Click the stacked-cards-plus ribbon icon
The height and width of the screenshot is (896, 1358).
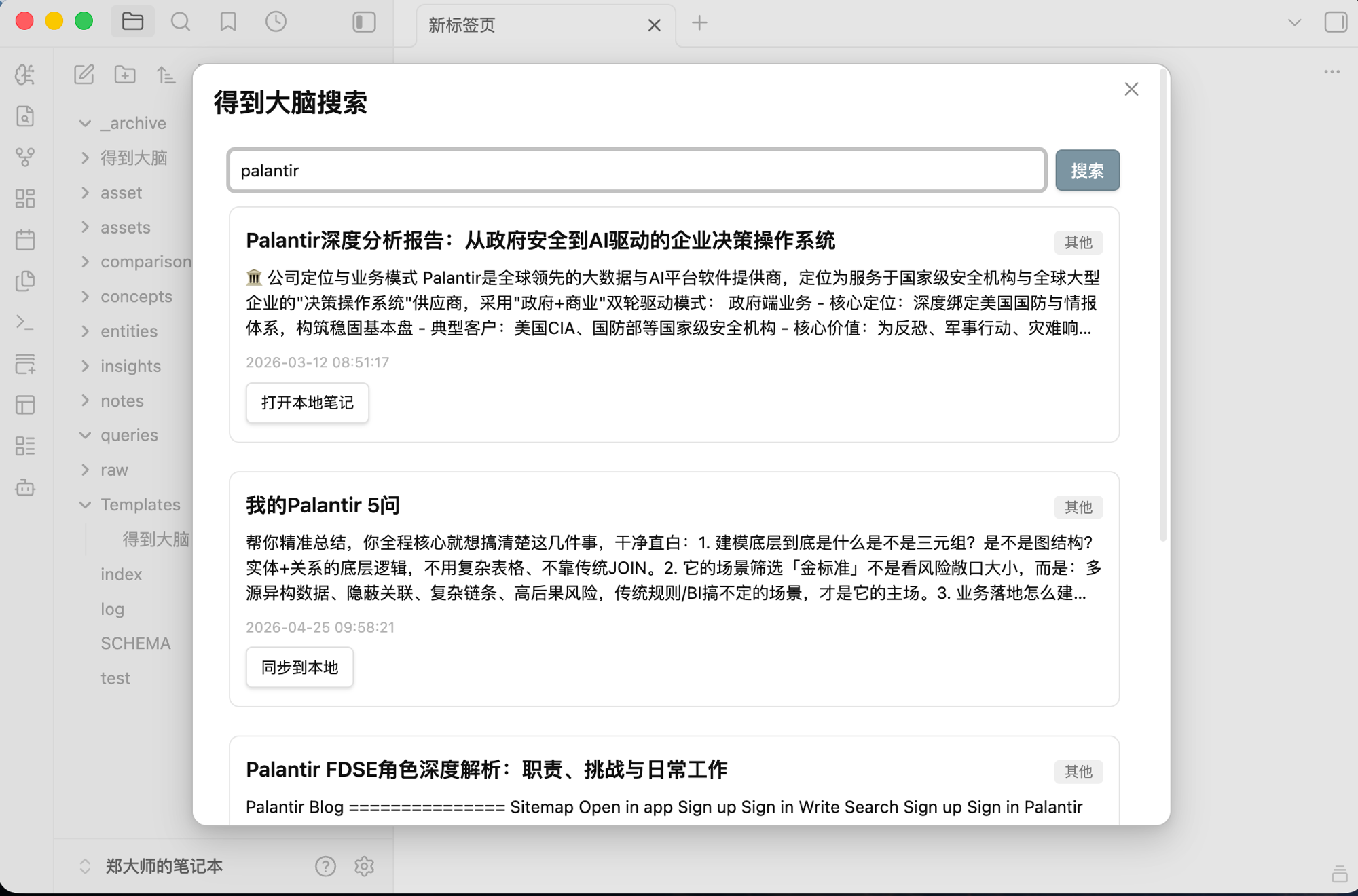pyautogui.click(x=25, y=364)
